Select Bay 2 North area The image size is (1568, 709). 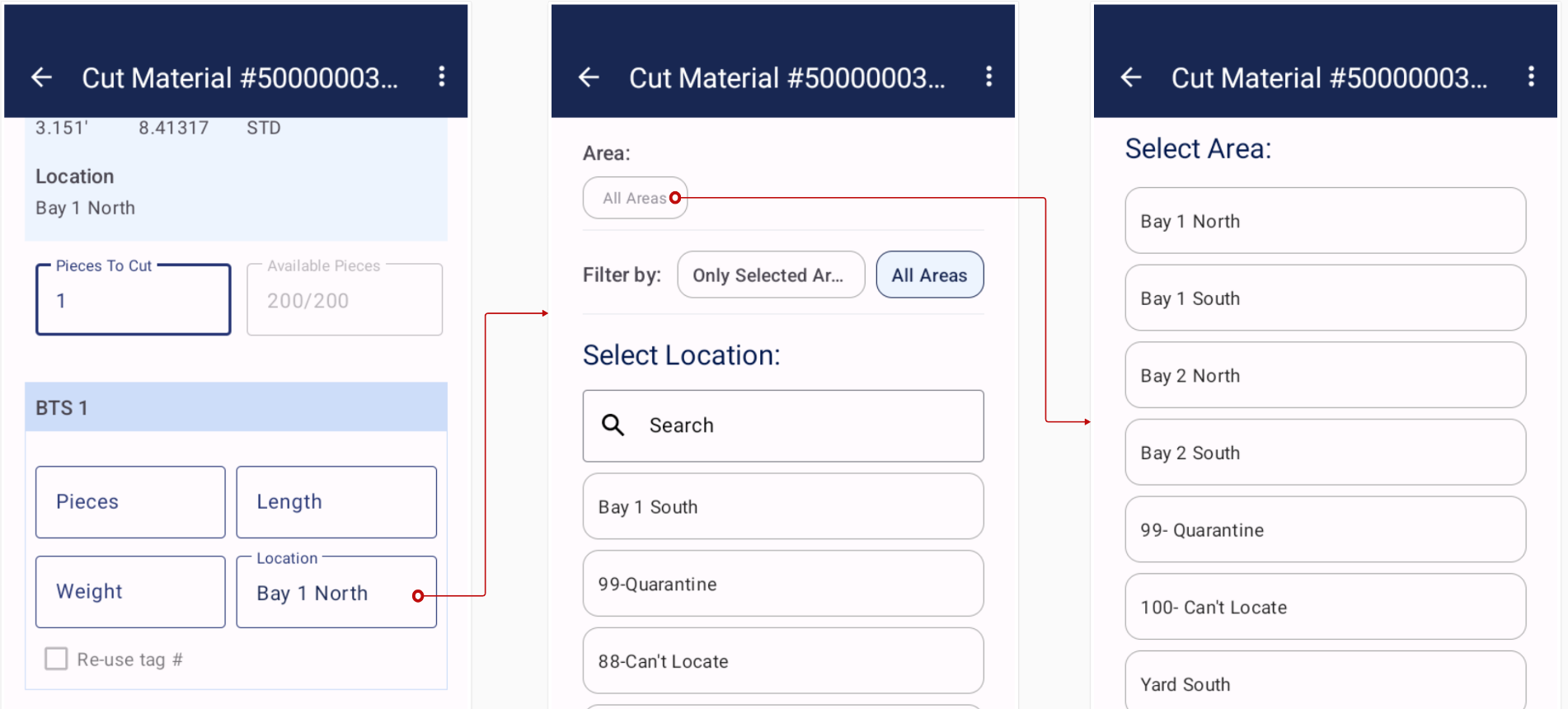point(1325,375)
